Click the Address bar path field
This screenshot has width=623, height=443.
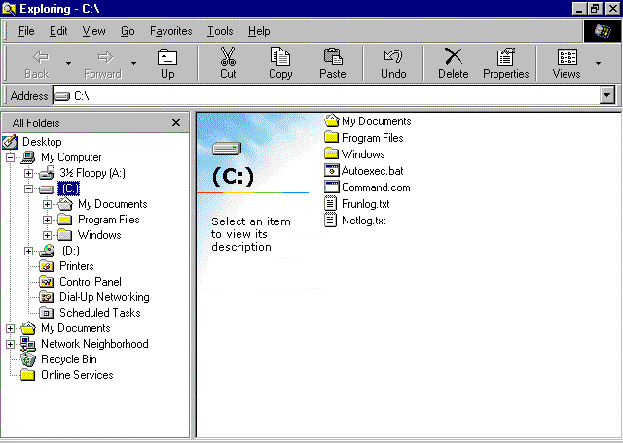point(330,95)
